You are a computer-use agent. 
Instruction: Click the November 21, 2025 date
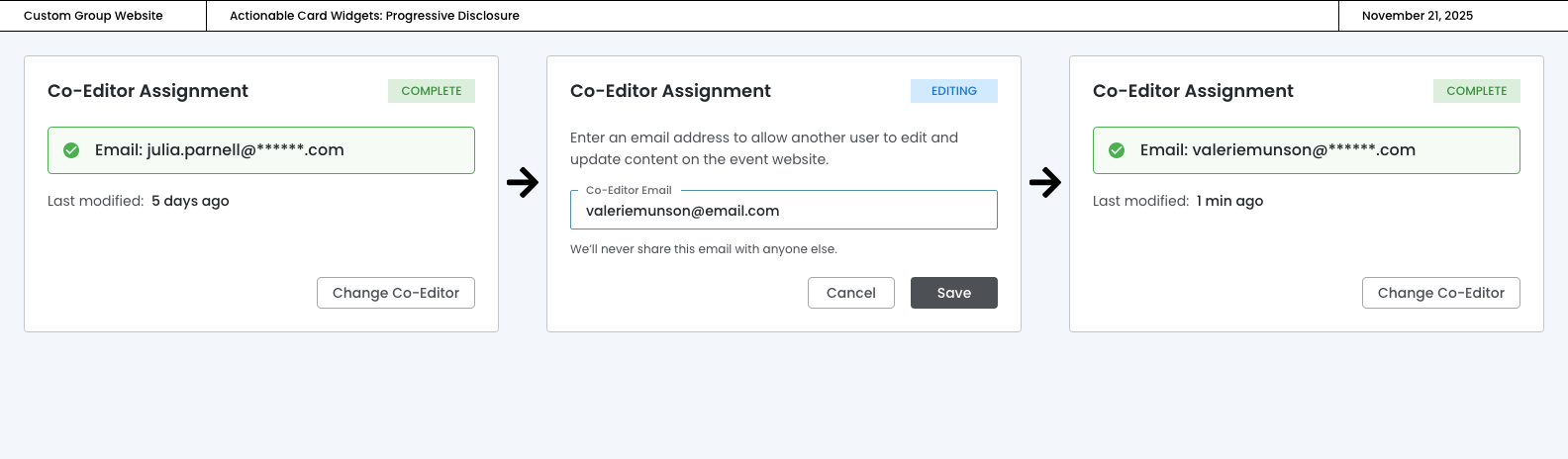tap(1418, 16)
